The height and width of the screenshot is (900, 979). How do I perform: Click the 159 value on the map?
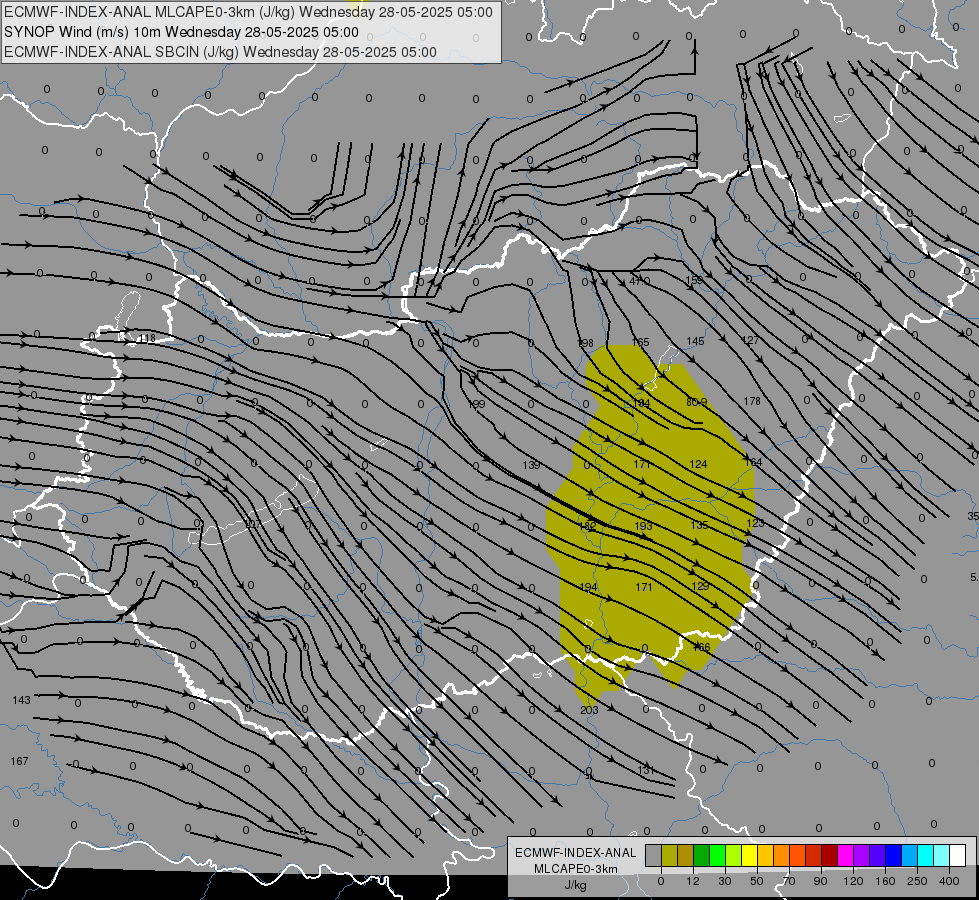pyautogui.click(x=694, y=280)
